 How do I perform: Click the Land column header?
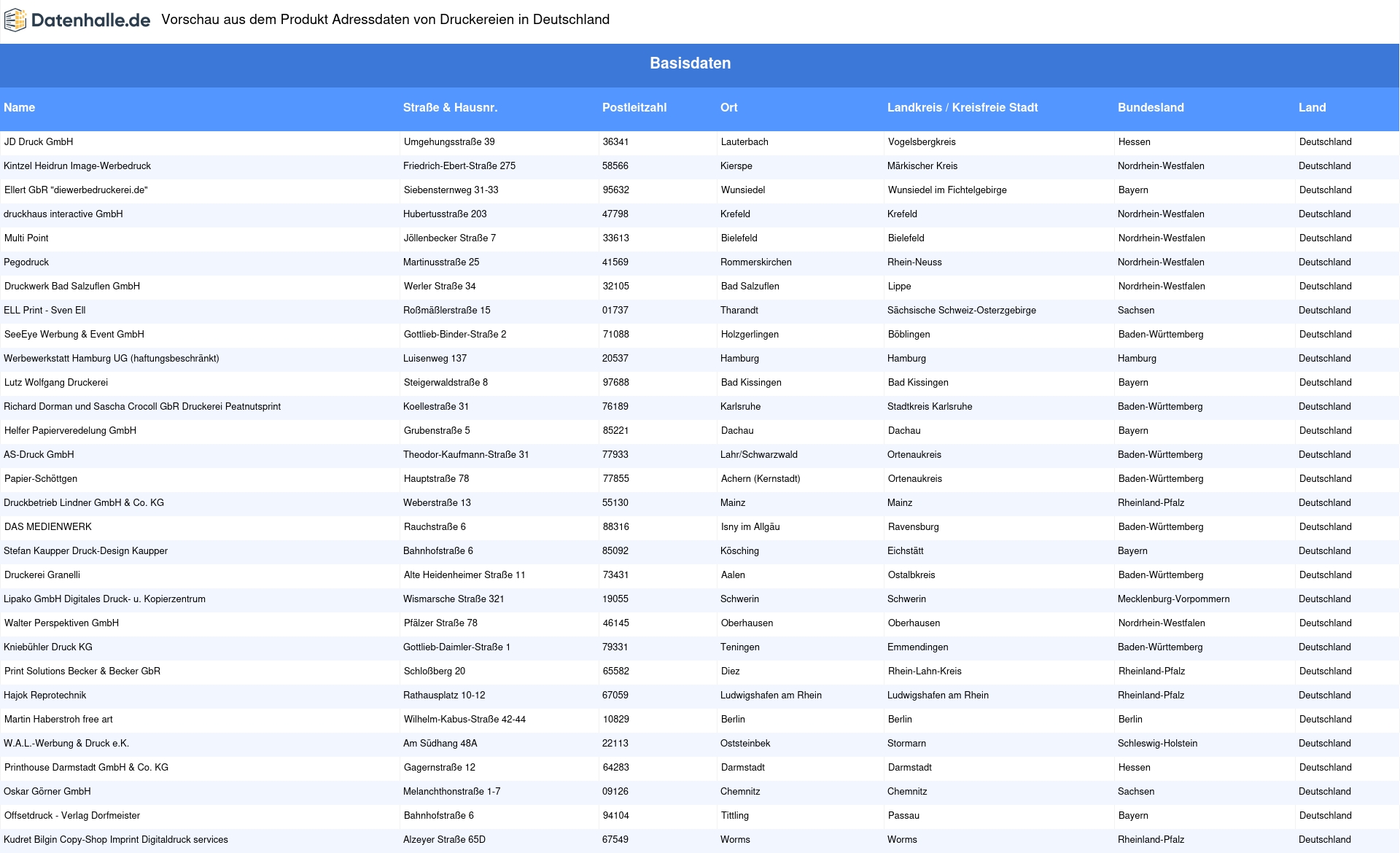[1312, 107]
